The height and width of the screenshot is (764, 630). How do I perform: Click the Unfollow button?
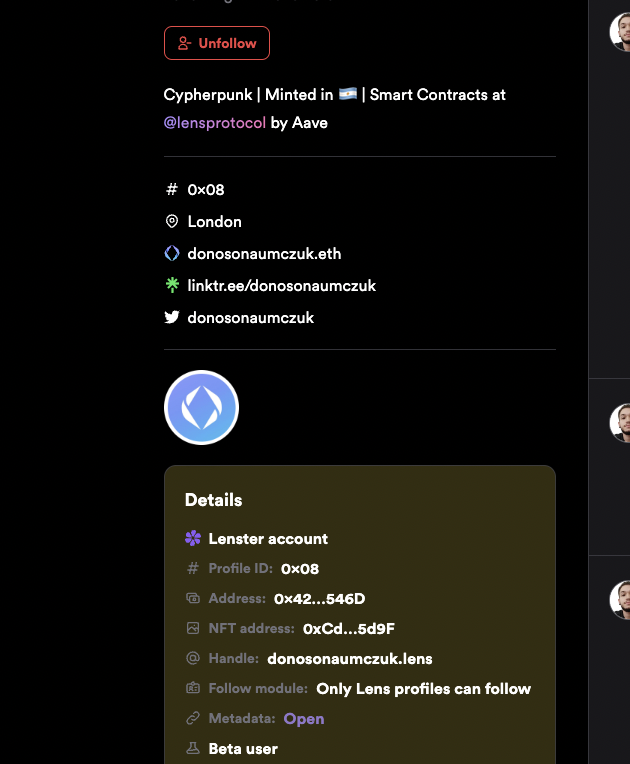coord(217,43)
